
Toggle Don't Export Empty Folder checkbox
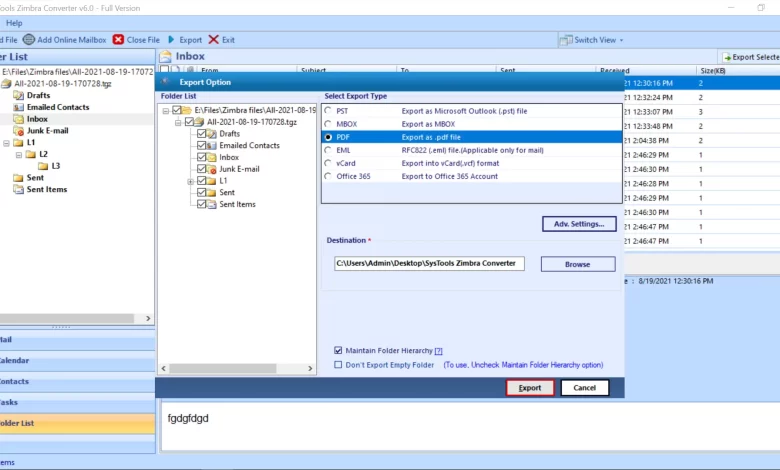[x=338, y=365]
